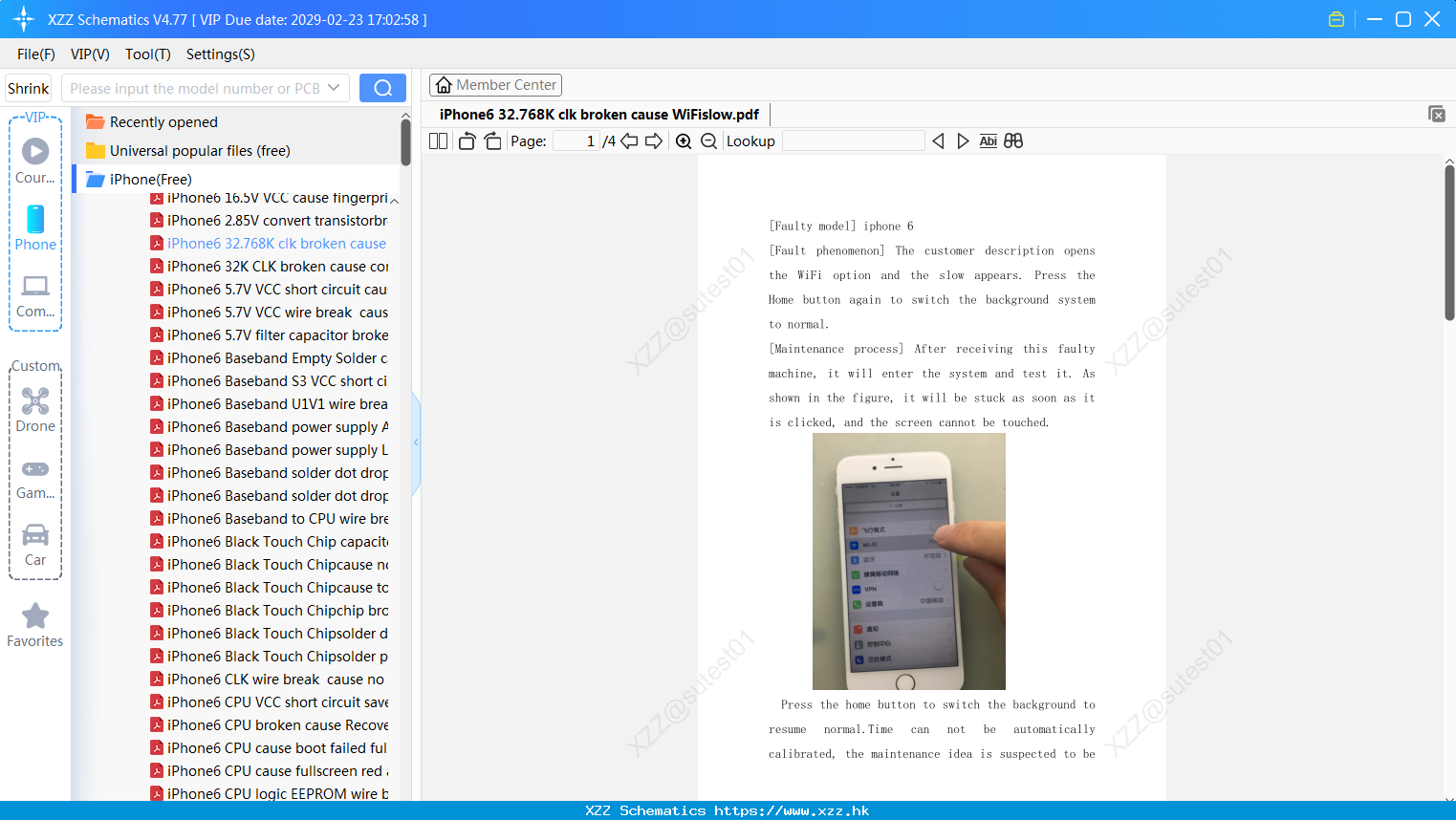1456x820 pixels.
Task: Open the Favorites star icon
Action: tap(35, 626)
